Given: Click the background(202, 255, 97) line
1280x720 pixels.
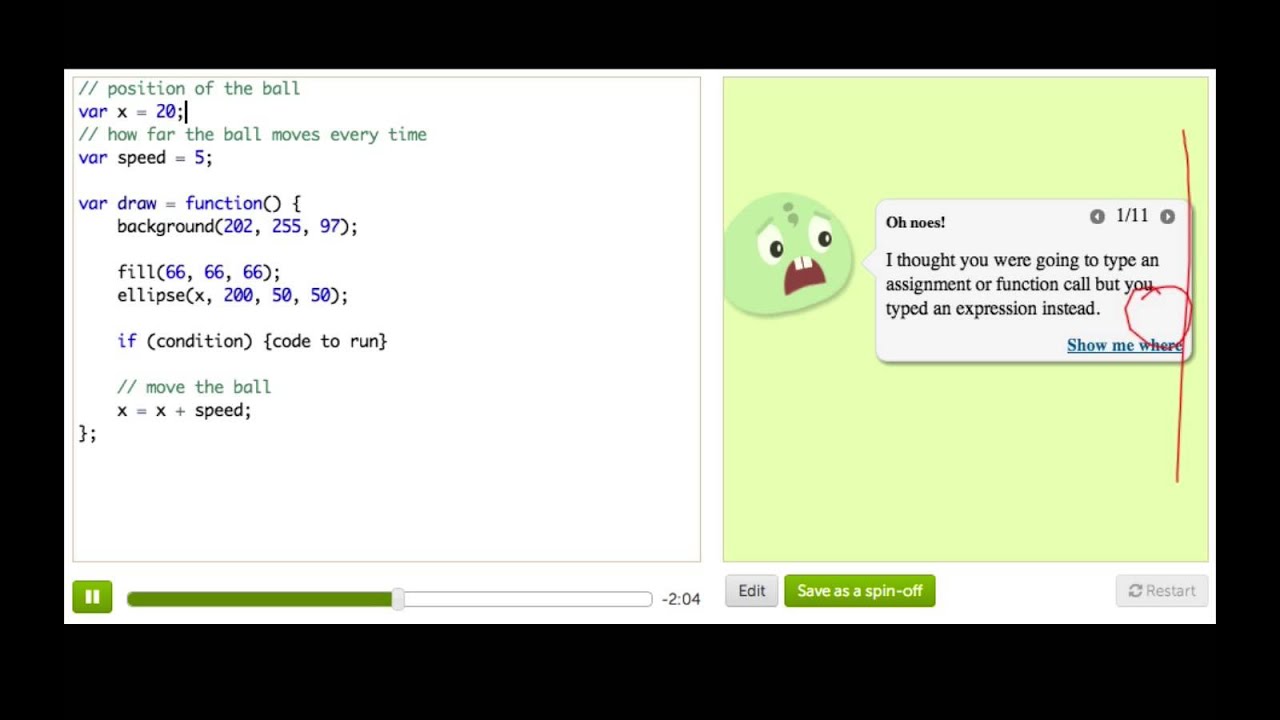Looking at the screenshot, I should pos(237,226).
